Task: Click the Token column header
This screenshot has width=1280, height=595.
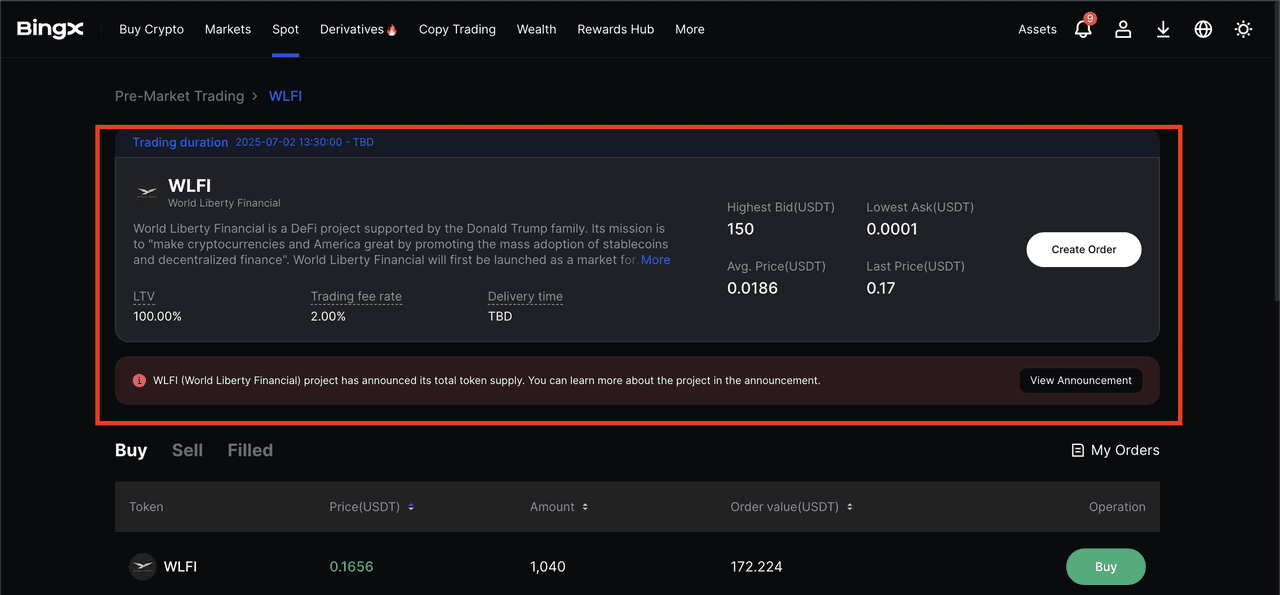Action: (x=146, y=507)
